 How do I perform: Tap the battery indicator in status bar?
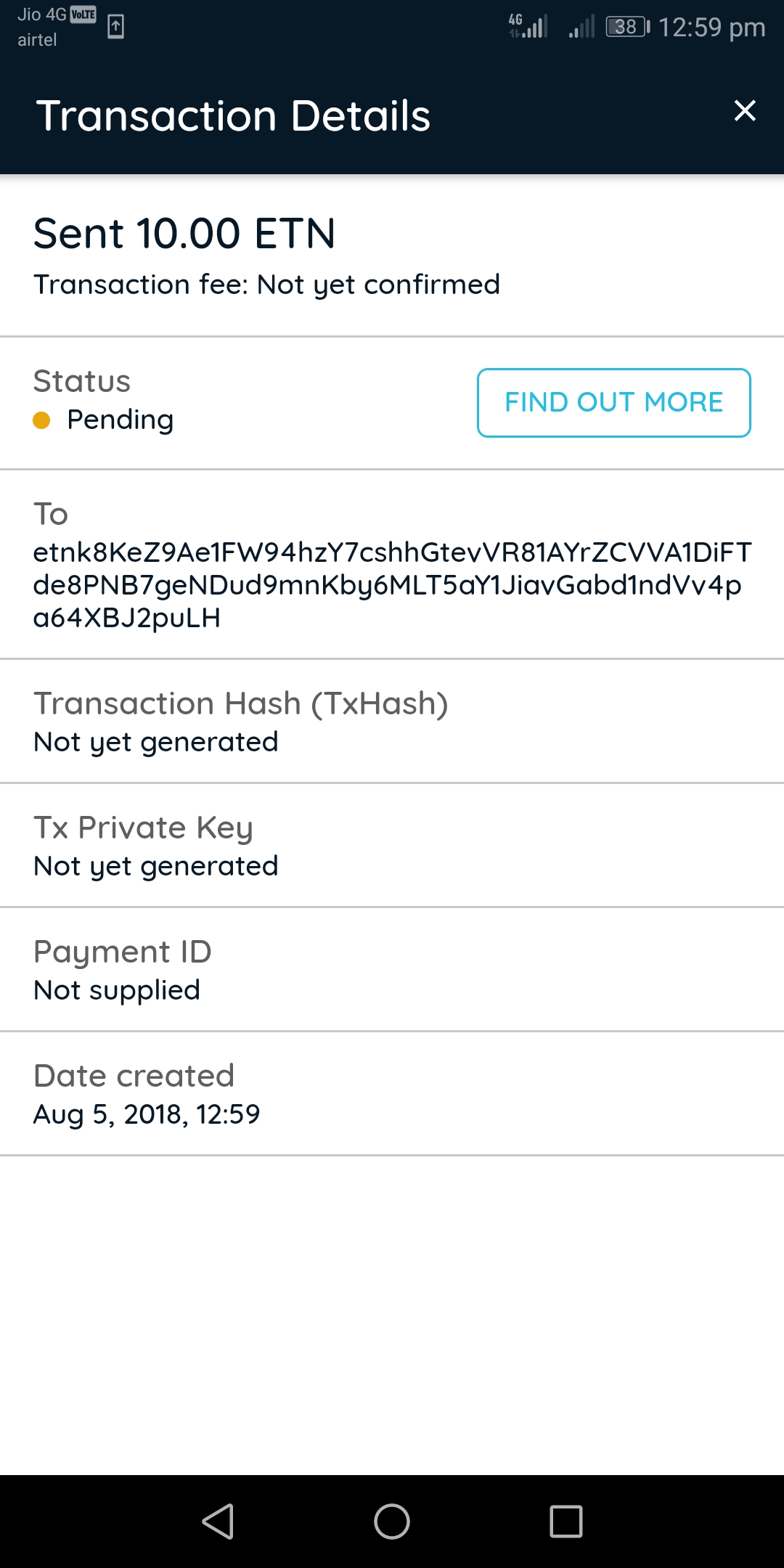627,27
